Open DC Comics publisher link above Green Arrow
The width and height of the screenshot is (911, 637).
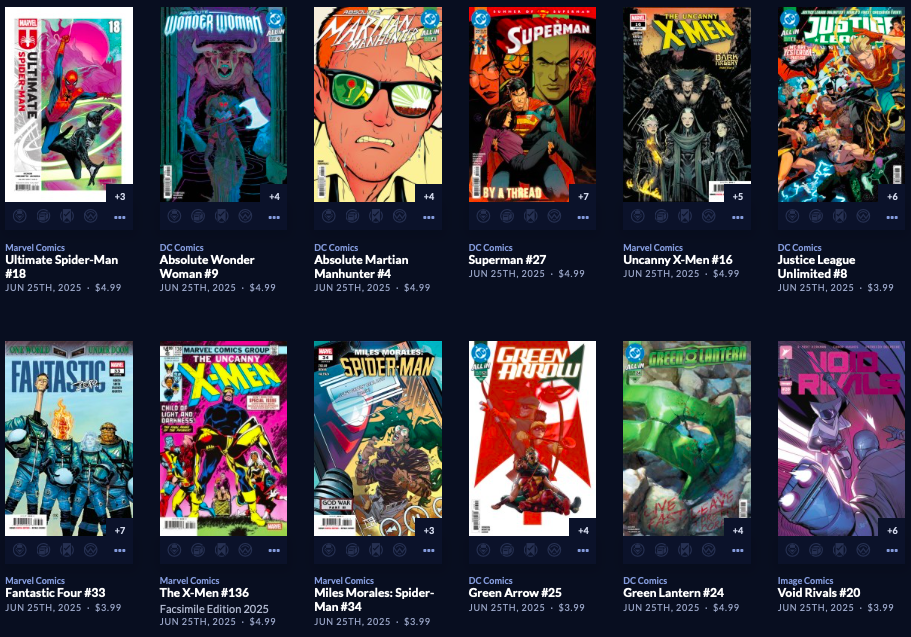[x=490, y=581]
